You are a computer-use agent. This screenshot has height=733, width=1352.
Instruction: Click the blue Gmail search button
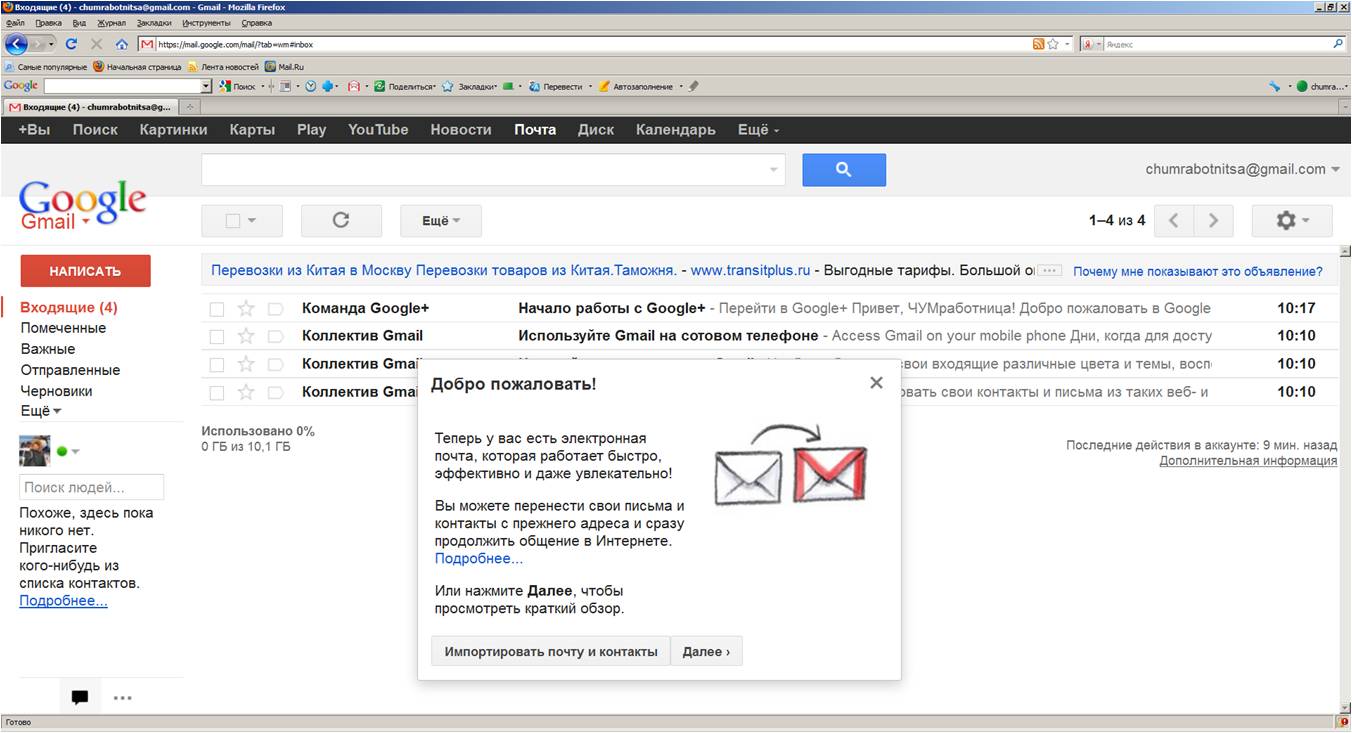tap(844, 170)
